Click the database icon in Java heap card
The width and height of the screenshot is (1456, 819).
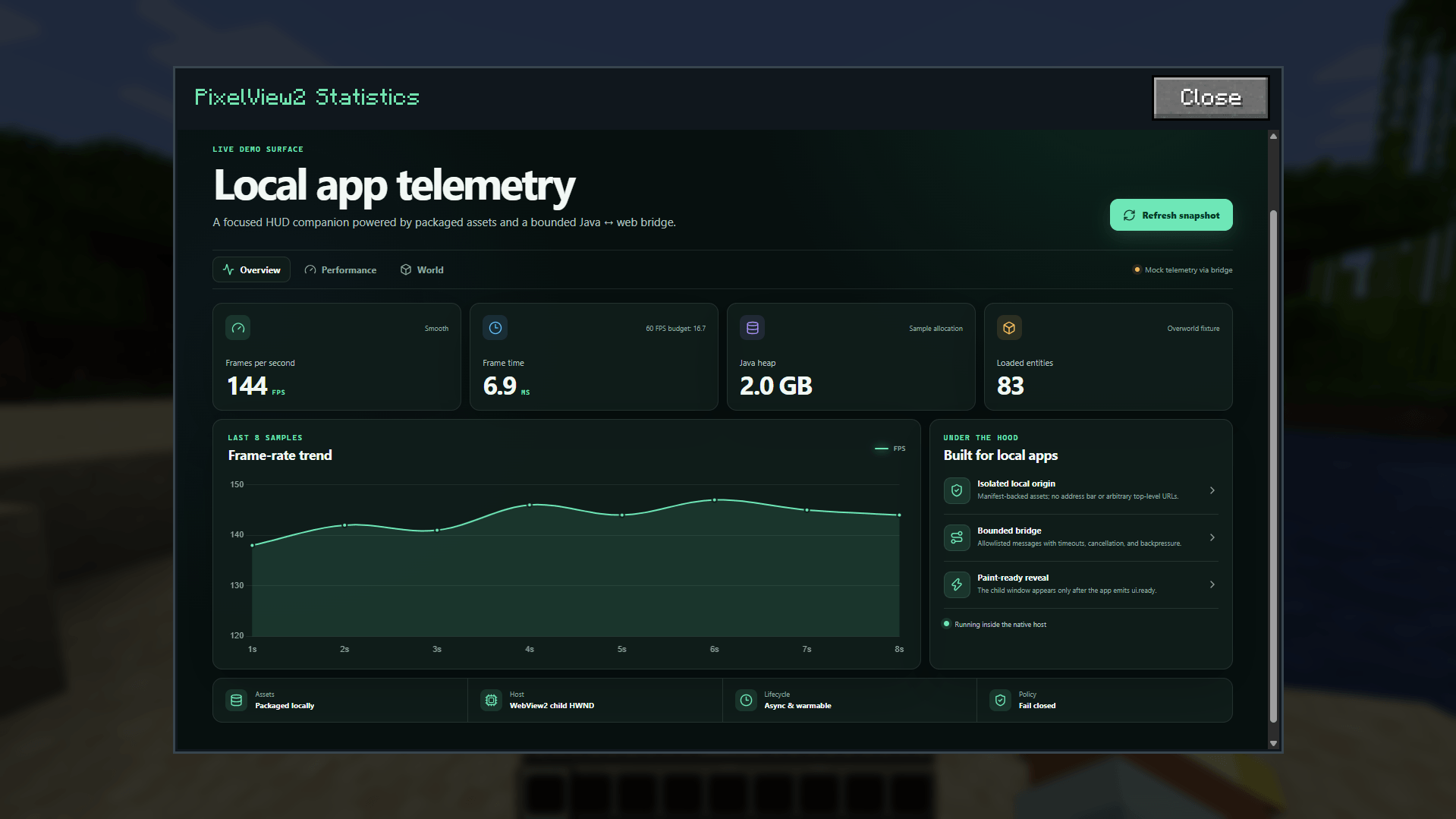(x=753, y=328)
